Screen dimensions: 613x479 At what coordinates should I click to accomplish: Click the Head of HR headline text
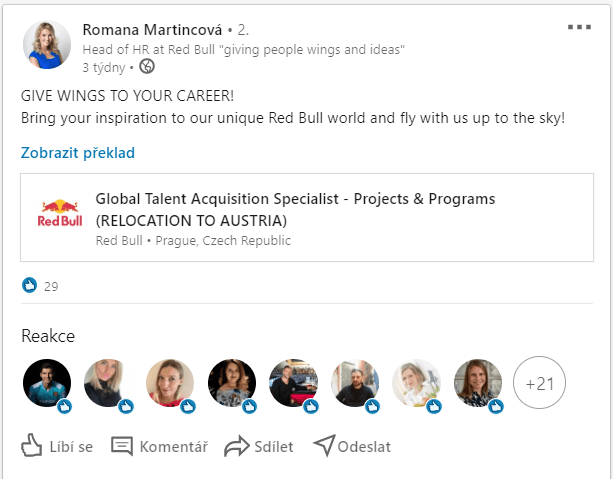coord(244,49)
